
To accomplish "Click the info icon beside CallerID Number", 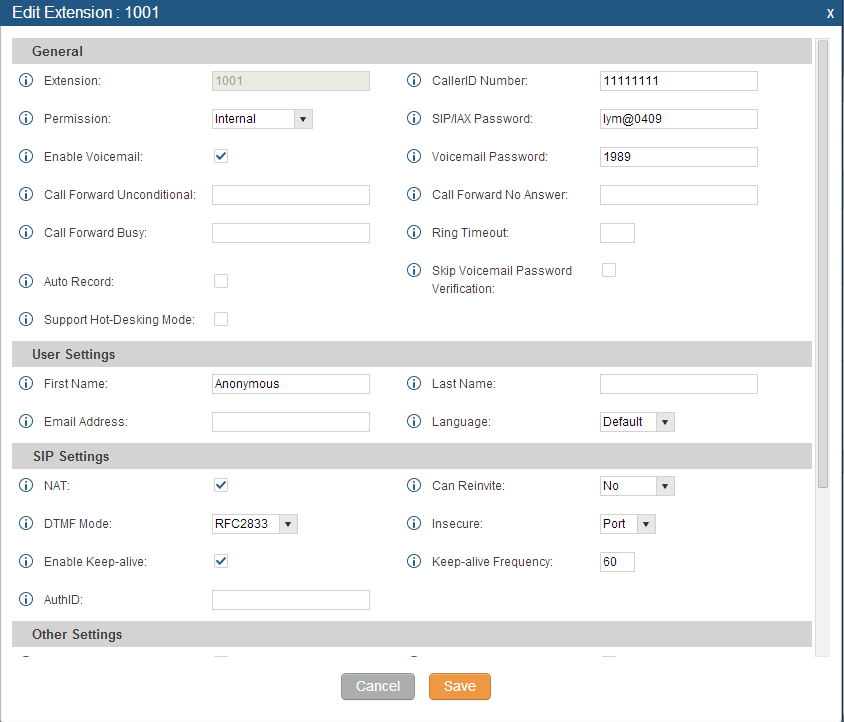I will 414,81.
